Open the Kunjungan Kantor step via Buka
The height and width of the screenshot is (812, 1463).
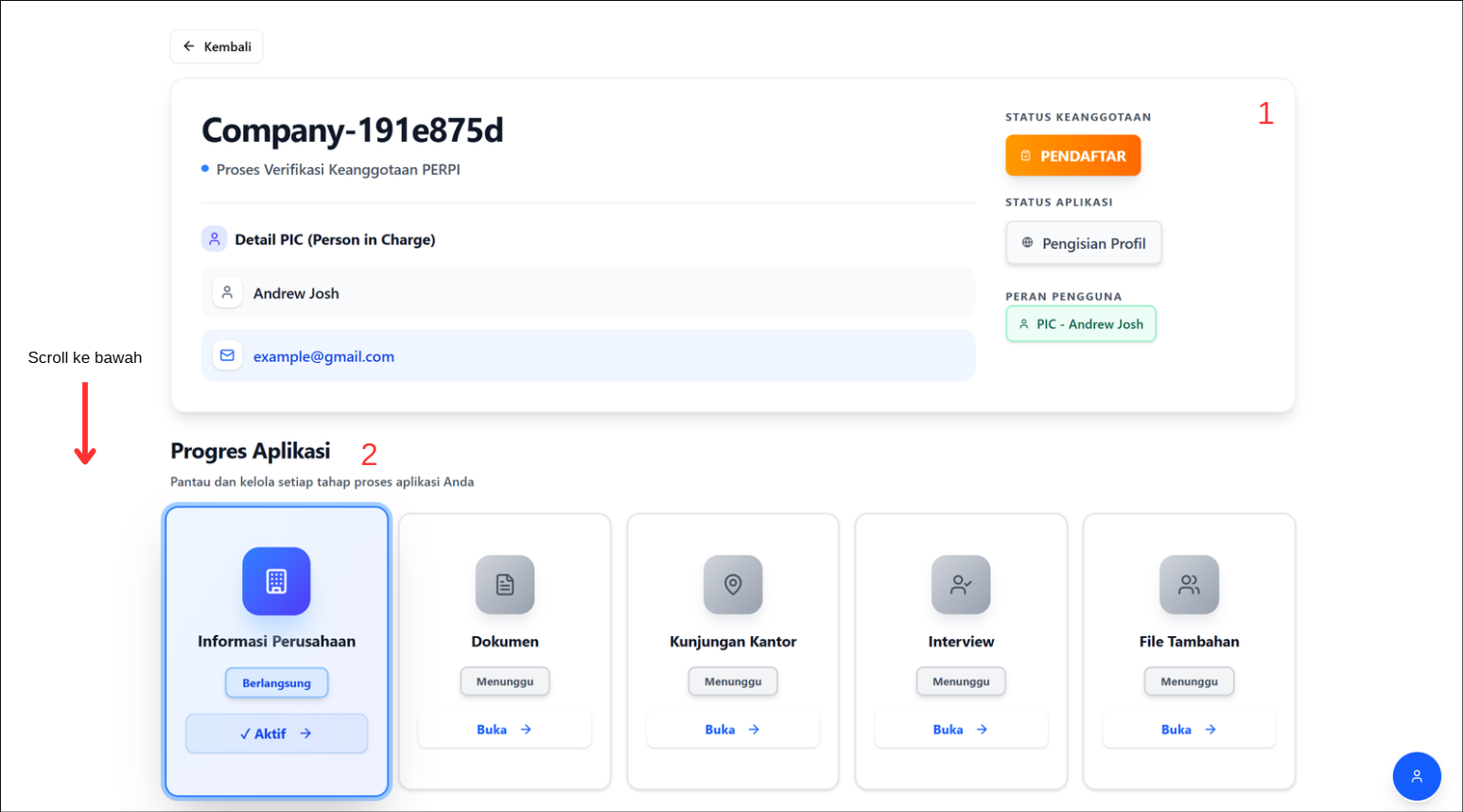733,730
